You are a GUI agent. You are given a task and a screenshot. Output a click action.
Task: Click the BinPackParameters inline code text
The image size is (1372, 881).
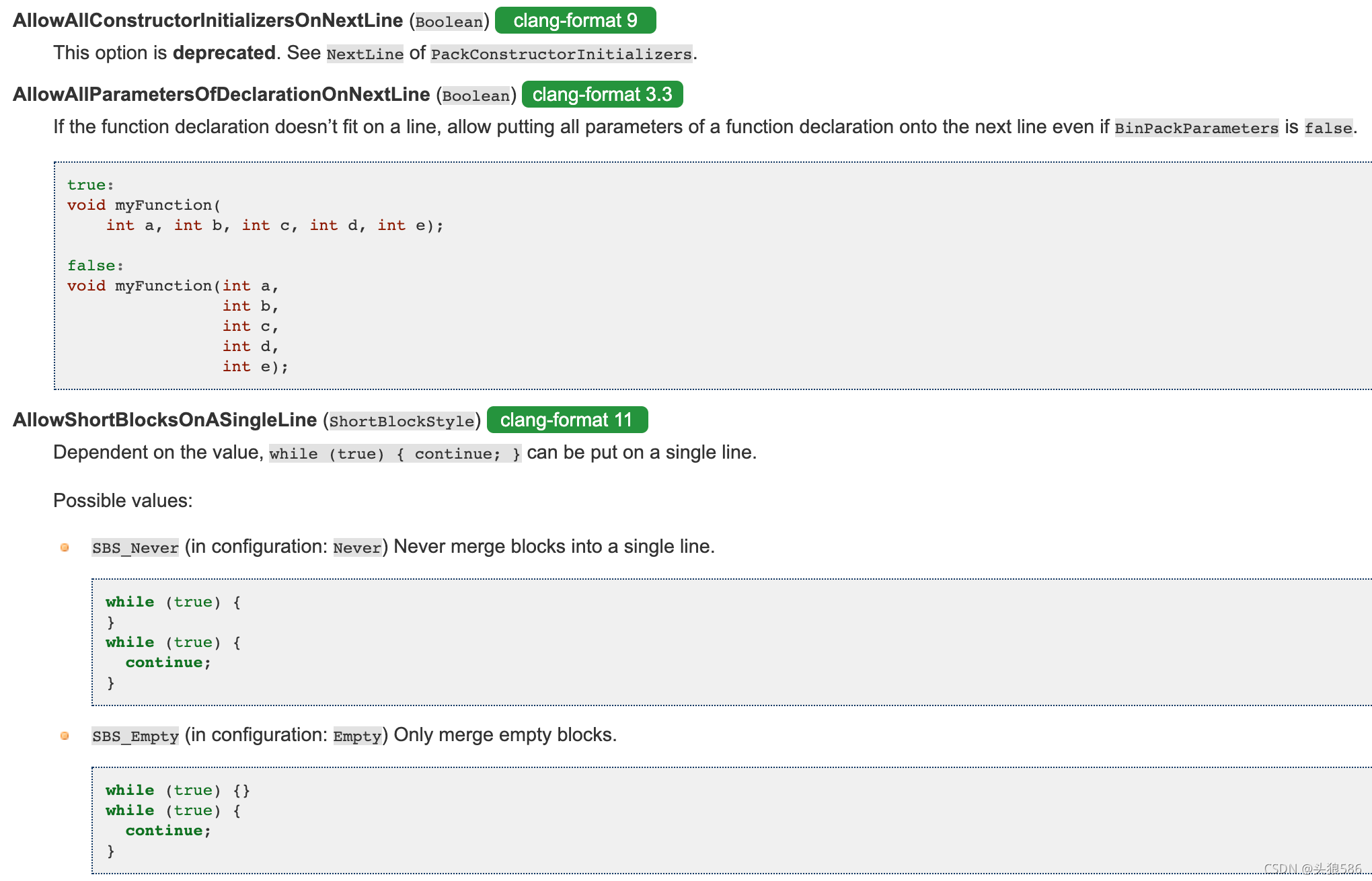click(x=1196, y=128)
